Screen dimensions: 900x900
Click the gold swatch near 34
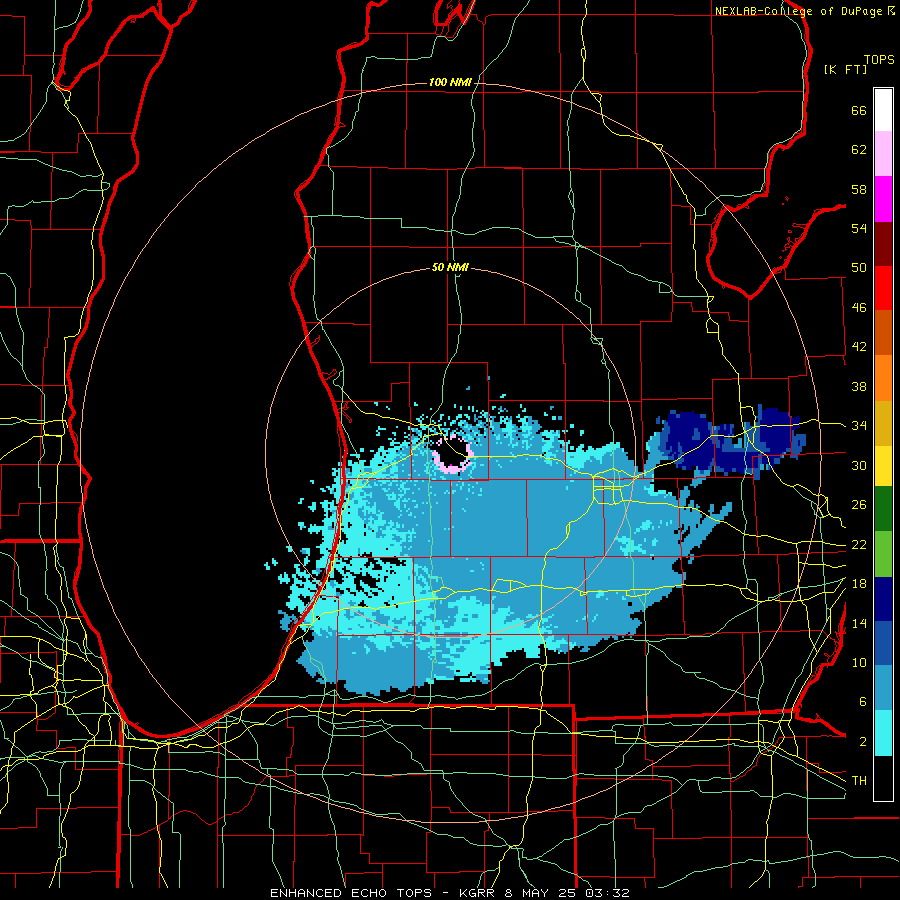883,423
